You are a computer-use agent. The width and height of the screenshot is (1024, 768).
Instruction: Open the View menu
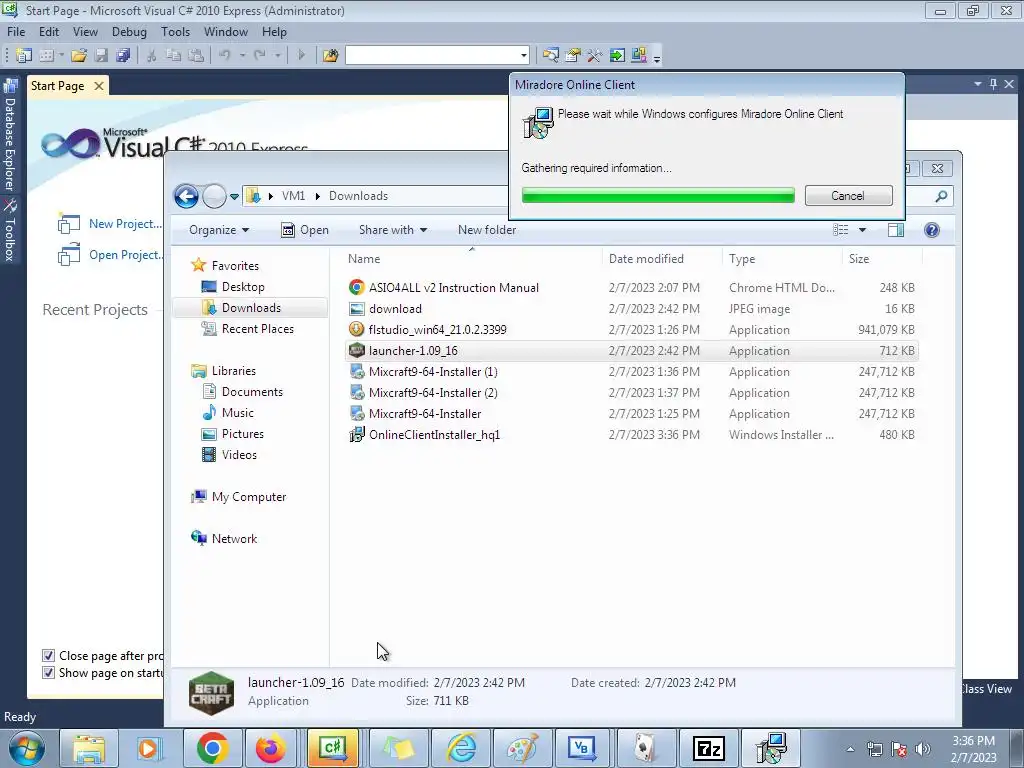(x=85, y=32)
